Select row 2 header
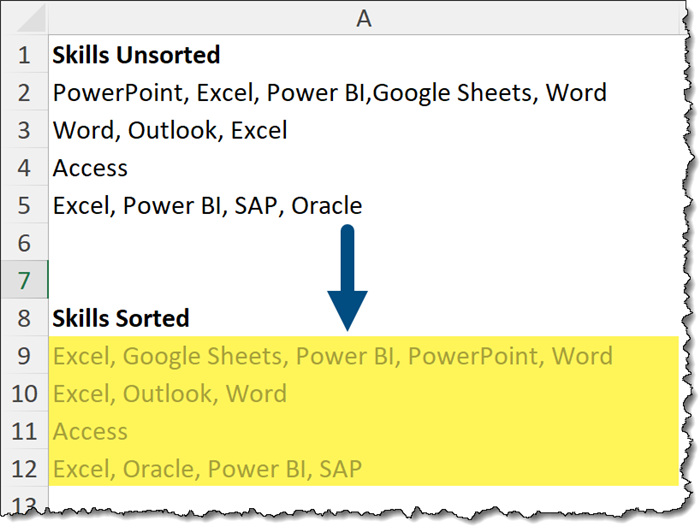The height and width of the screenshot is (526, 700). 24,93
